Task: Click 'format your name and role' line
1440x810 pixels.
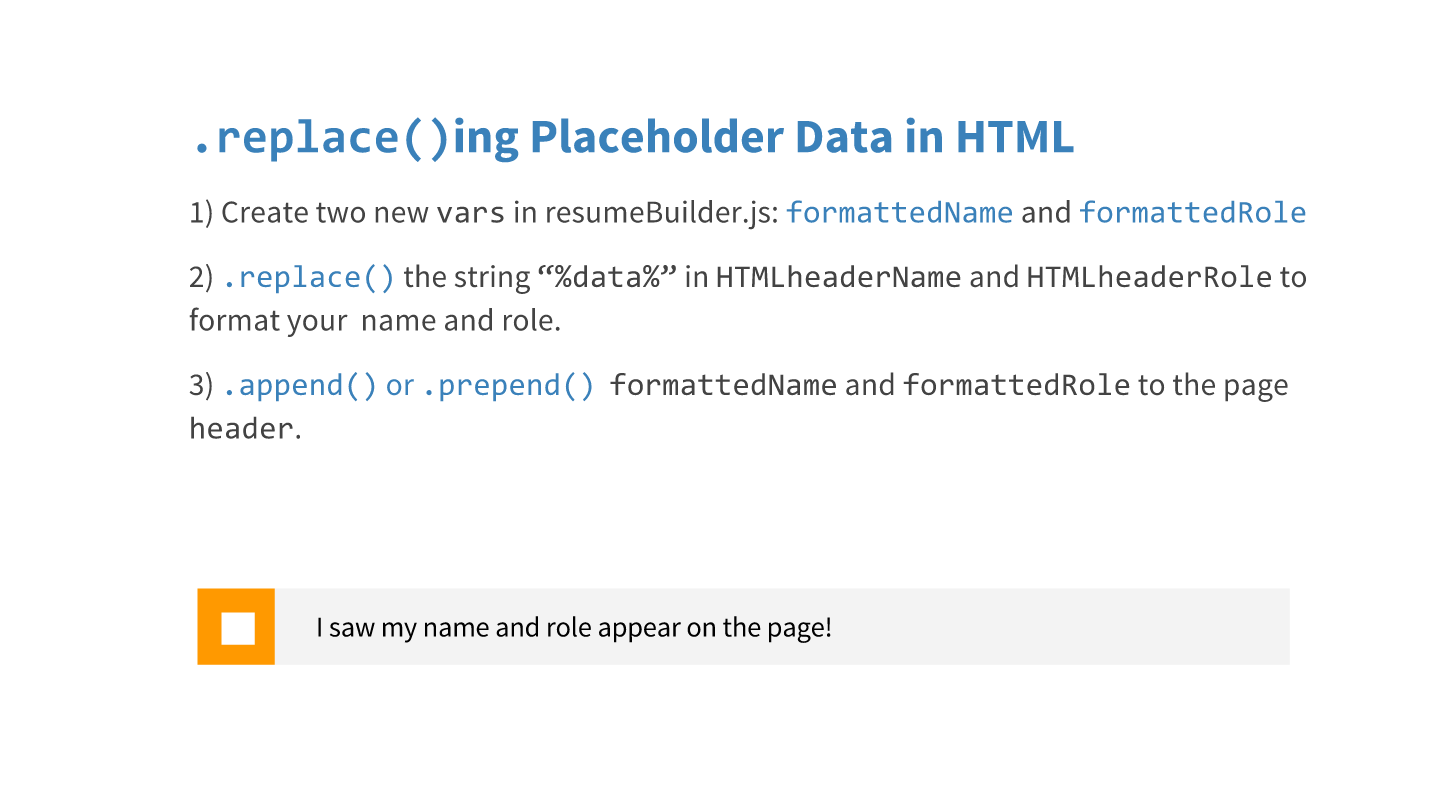Action: 374,321
